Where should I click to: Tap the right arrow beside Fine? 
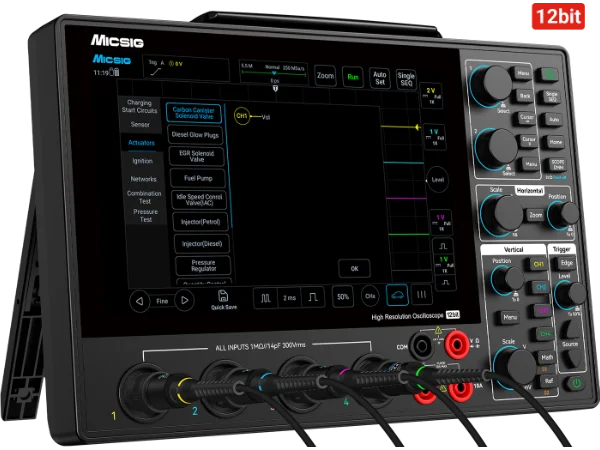click(x=184, y=300)
